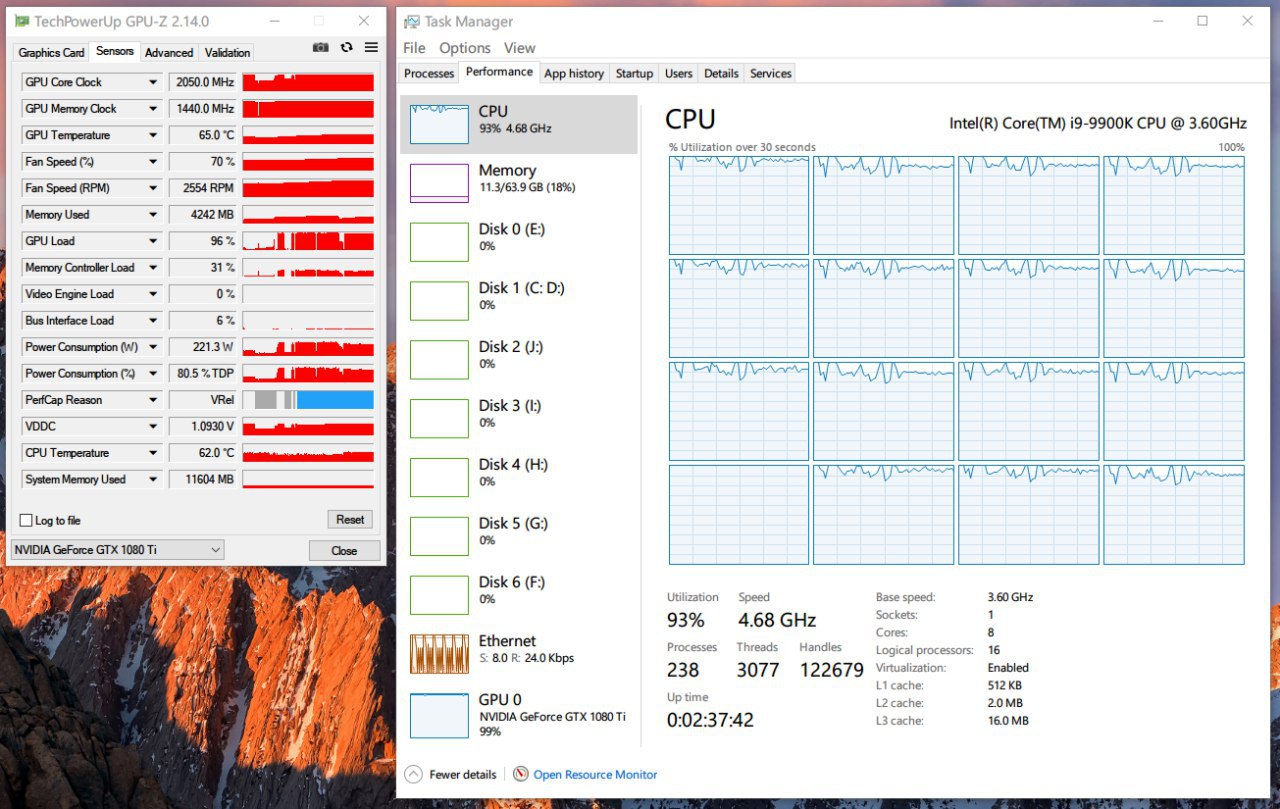Click the 4.68 GHz speed value

(777, 620)
